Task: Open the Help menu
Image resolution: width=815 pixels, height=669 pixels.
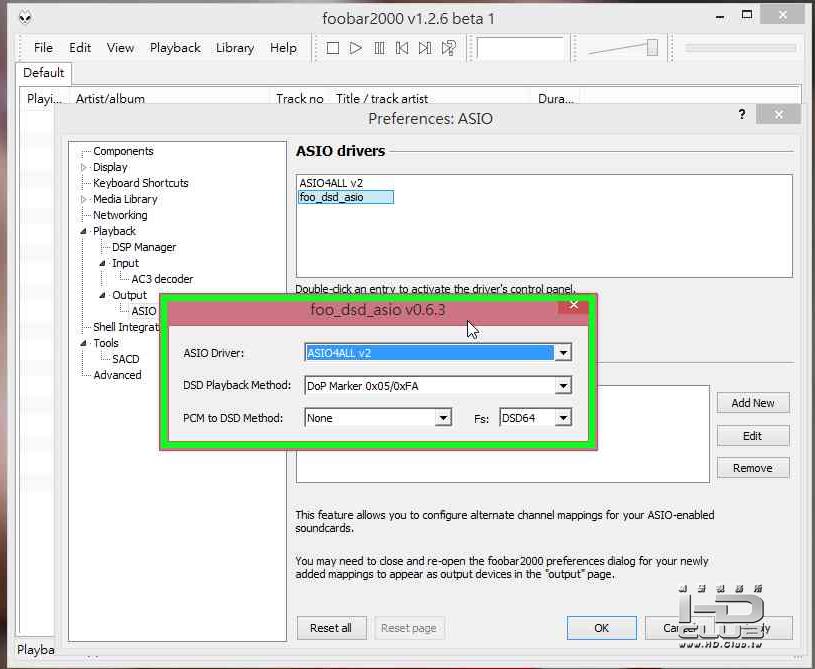Action: (283, 48)
